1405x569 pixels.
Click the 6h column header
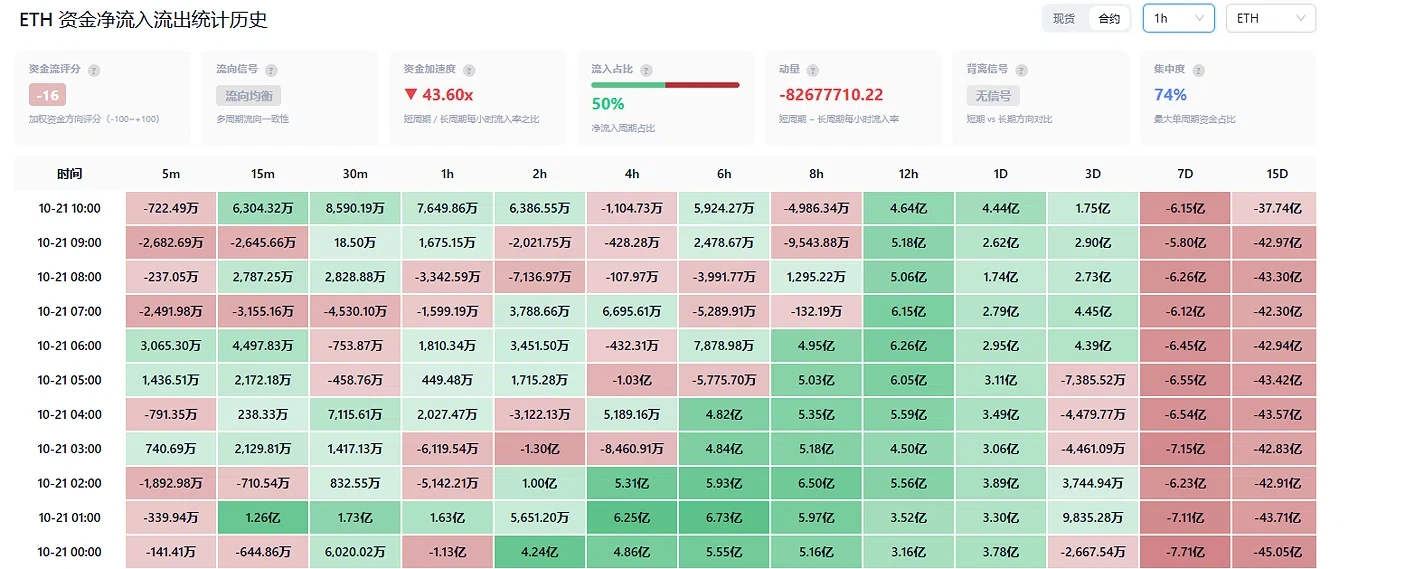(724, 174)
